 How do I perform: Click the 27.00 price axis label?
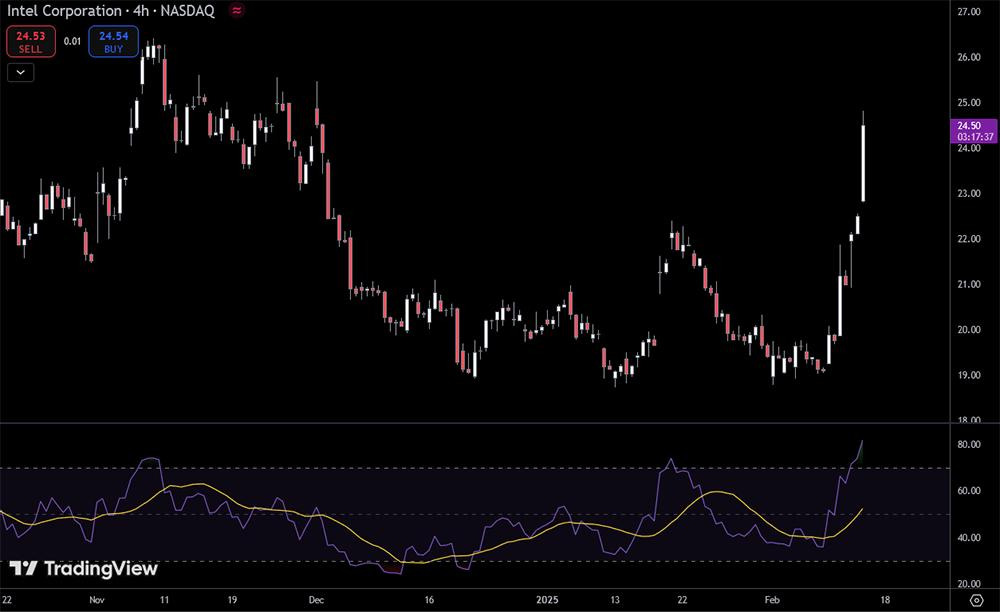pyautogui.click(x=969, y=11)
